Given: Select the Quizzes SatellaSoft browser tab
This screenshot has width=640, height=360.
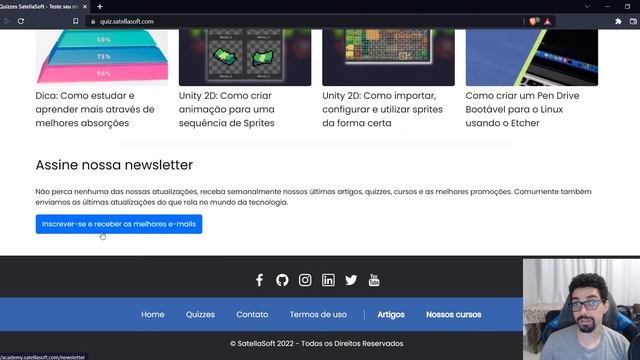Looking at the screenshot, I should click(41, 7).
